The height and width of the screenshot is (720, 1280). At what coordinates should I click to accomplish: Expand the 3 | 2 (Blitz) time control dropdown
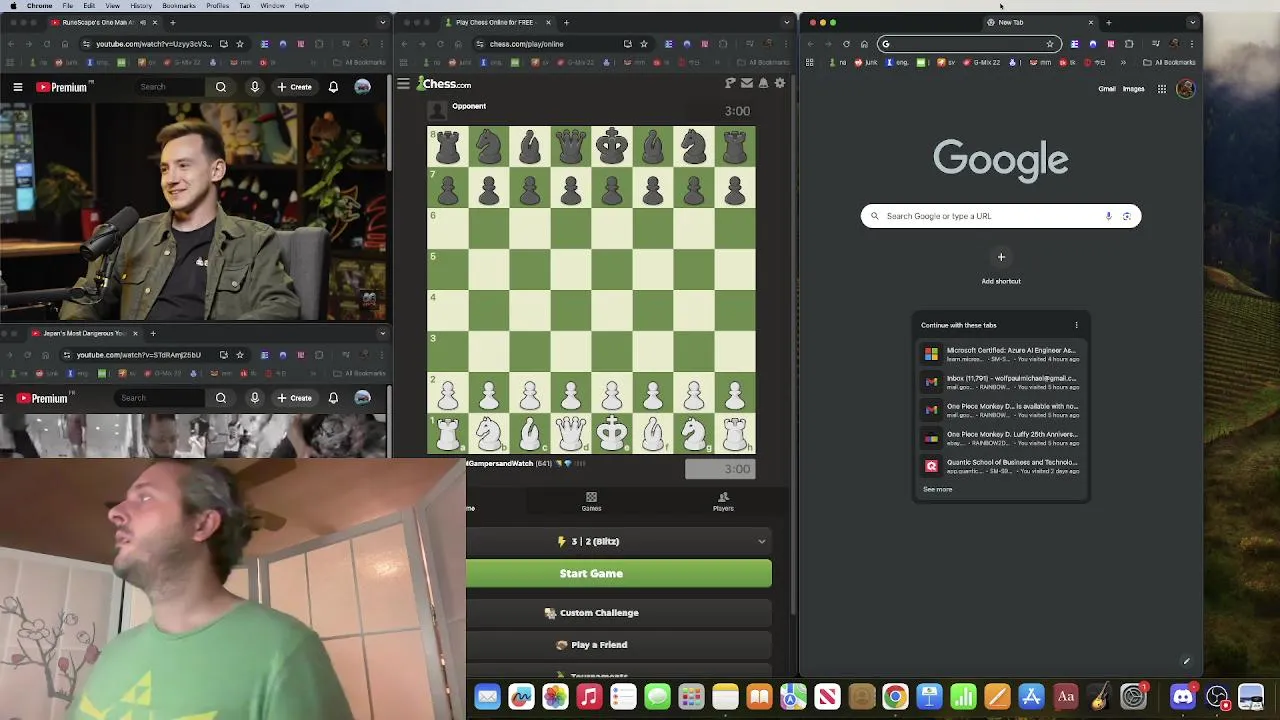pos(619,541)
